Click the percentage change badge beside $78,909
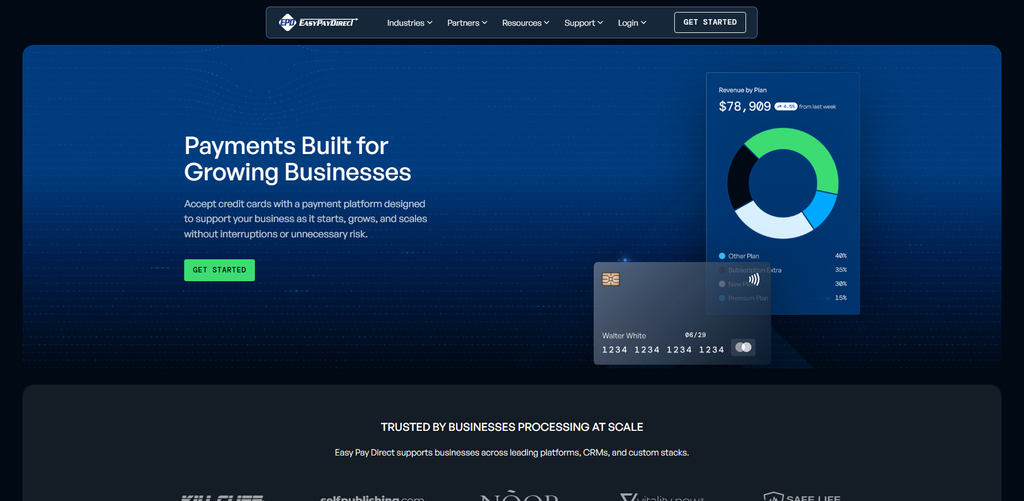This screenshot has height=501, width=1024. [x=786, y=106]
